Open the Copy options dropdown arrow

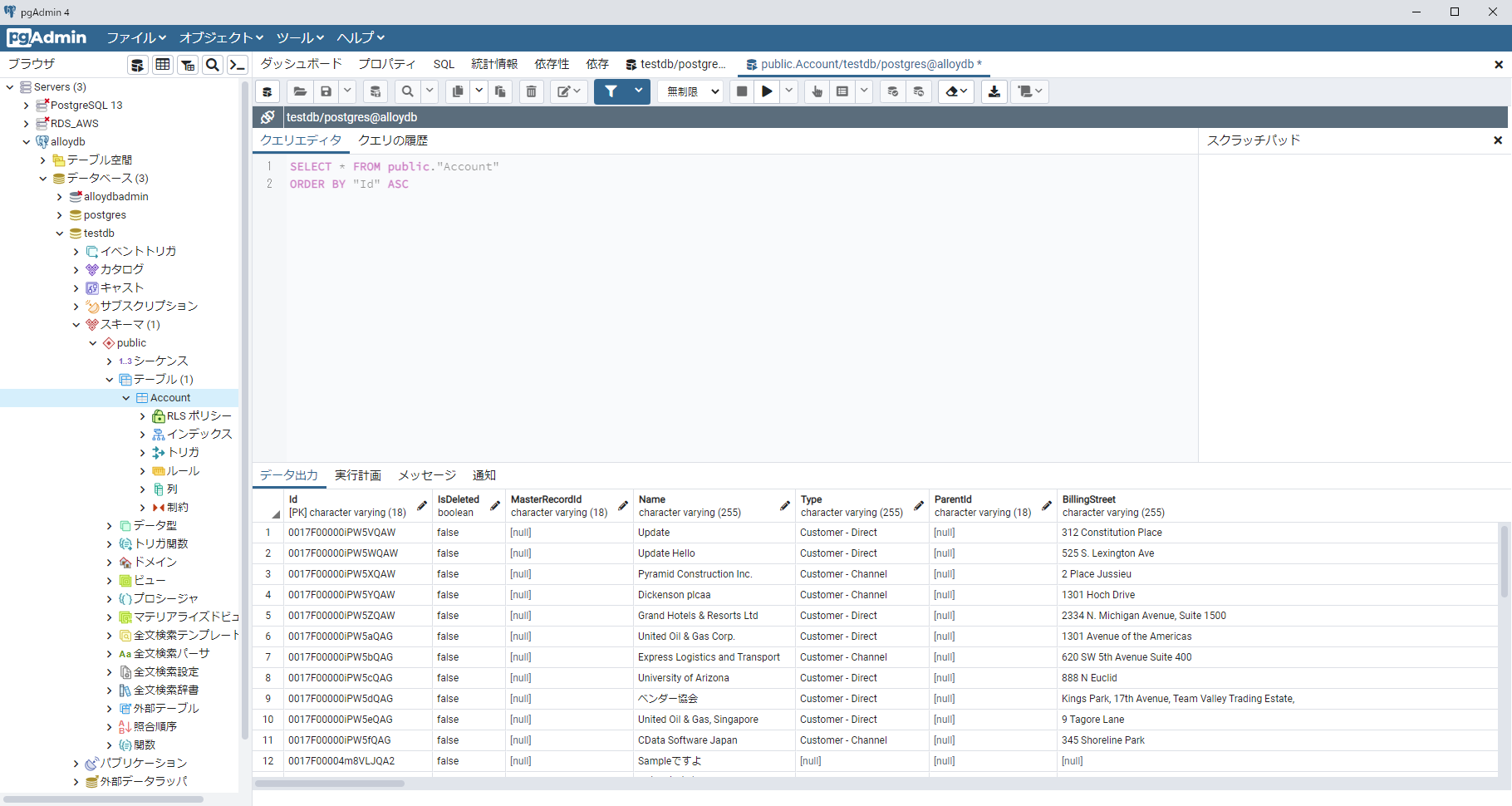tap(479, 91)
